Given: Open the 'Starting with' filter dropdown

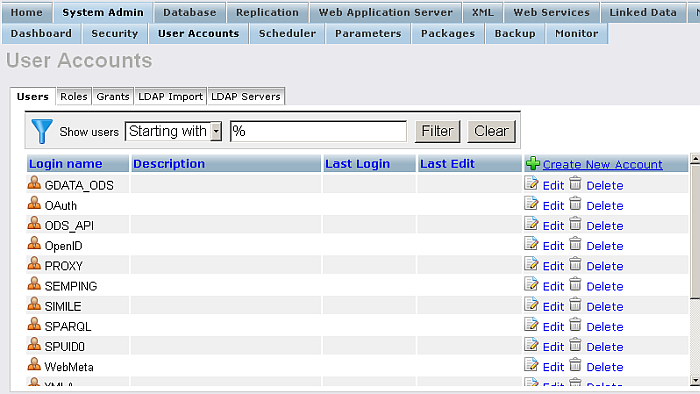Looking at the screenshot, I should (173, 131).
